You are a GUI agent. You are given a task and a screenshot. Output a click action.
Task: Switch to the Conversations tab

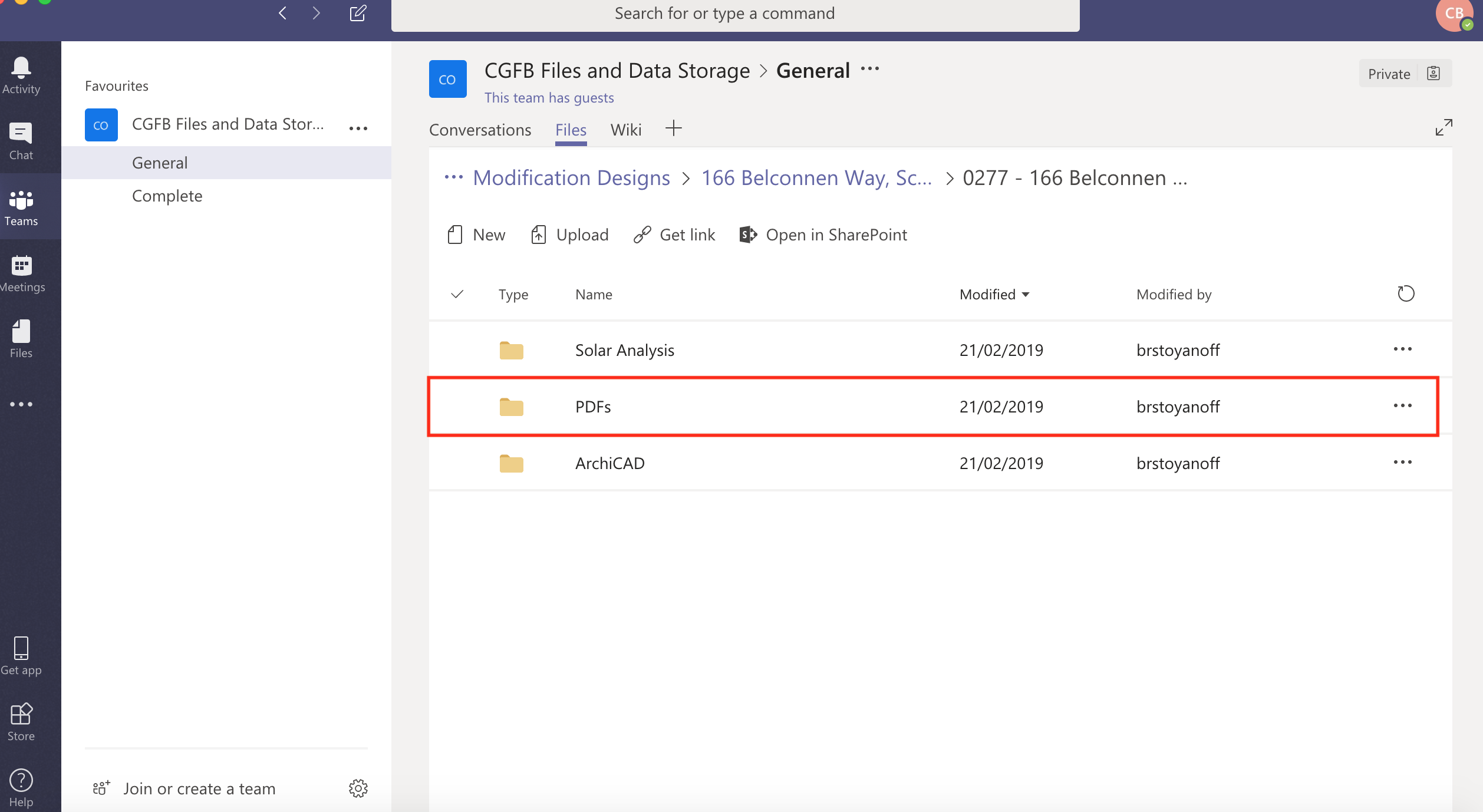click(x=480, y=130)
